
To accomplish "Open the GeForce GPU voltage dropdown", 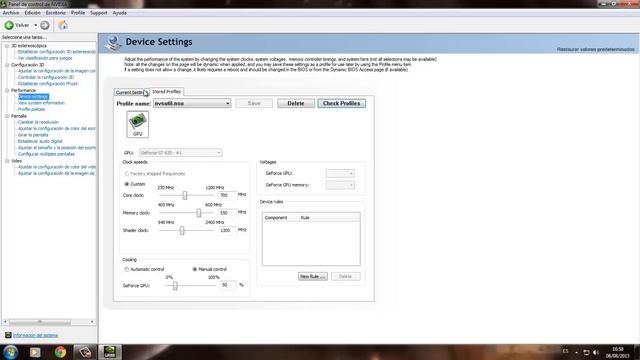I will [x=340, y=173].
